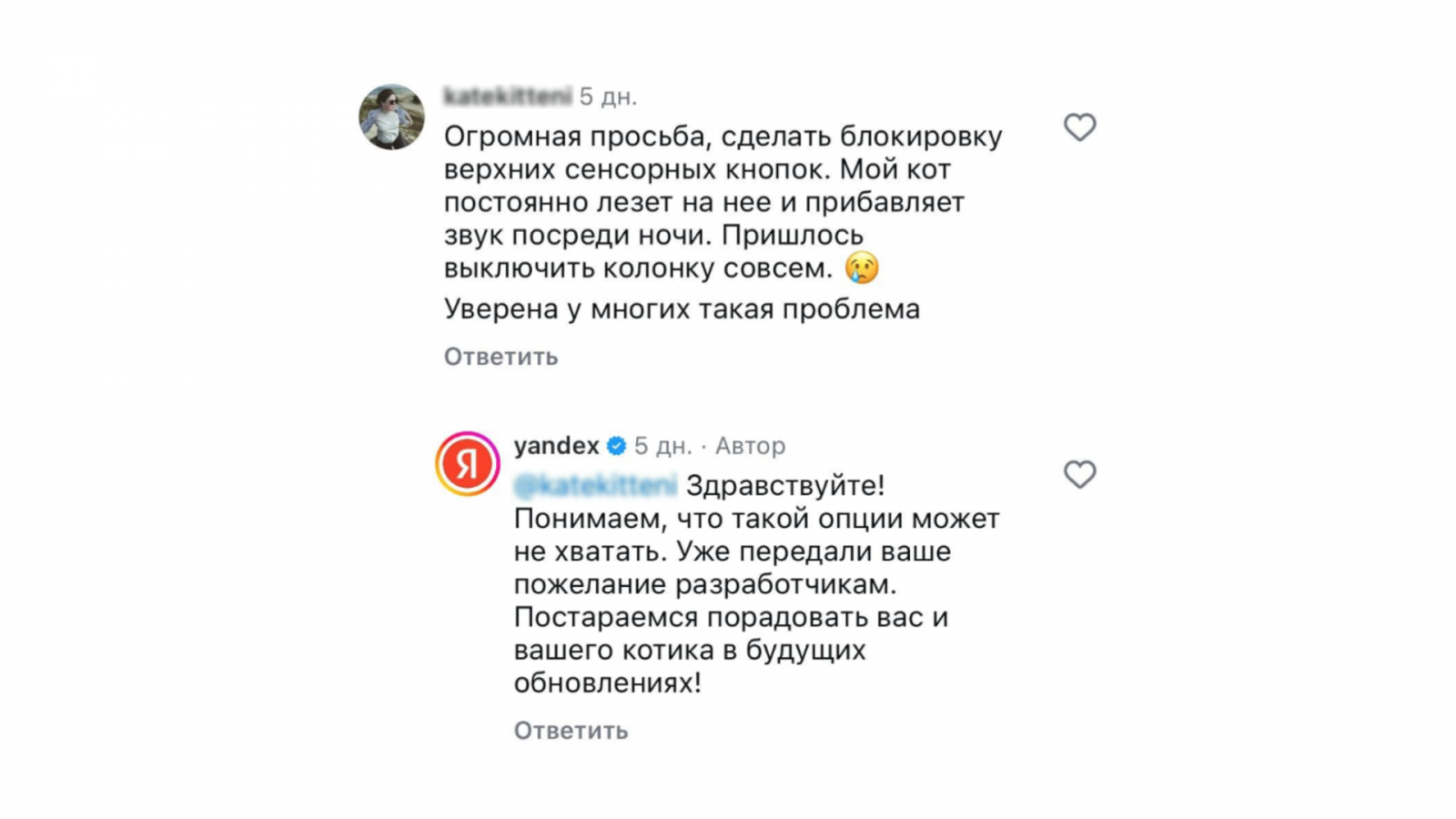Click the line "Уверена у многих такая проблема"
The height and width of the screenshot is (819, 1456).
coord(682,309)
